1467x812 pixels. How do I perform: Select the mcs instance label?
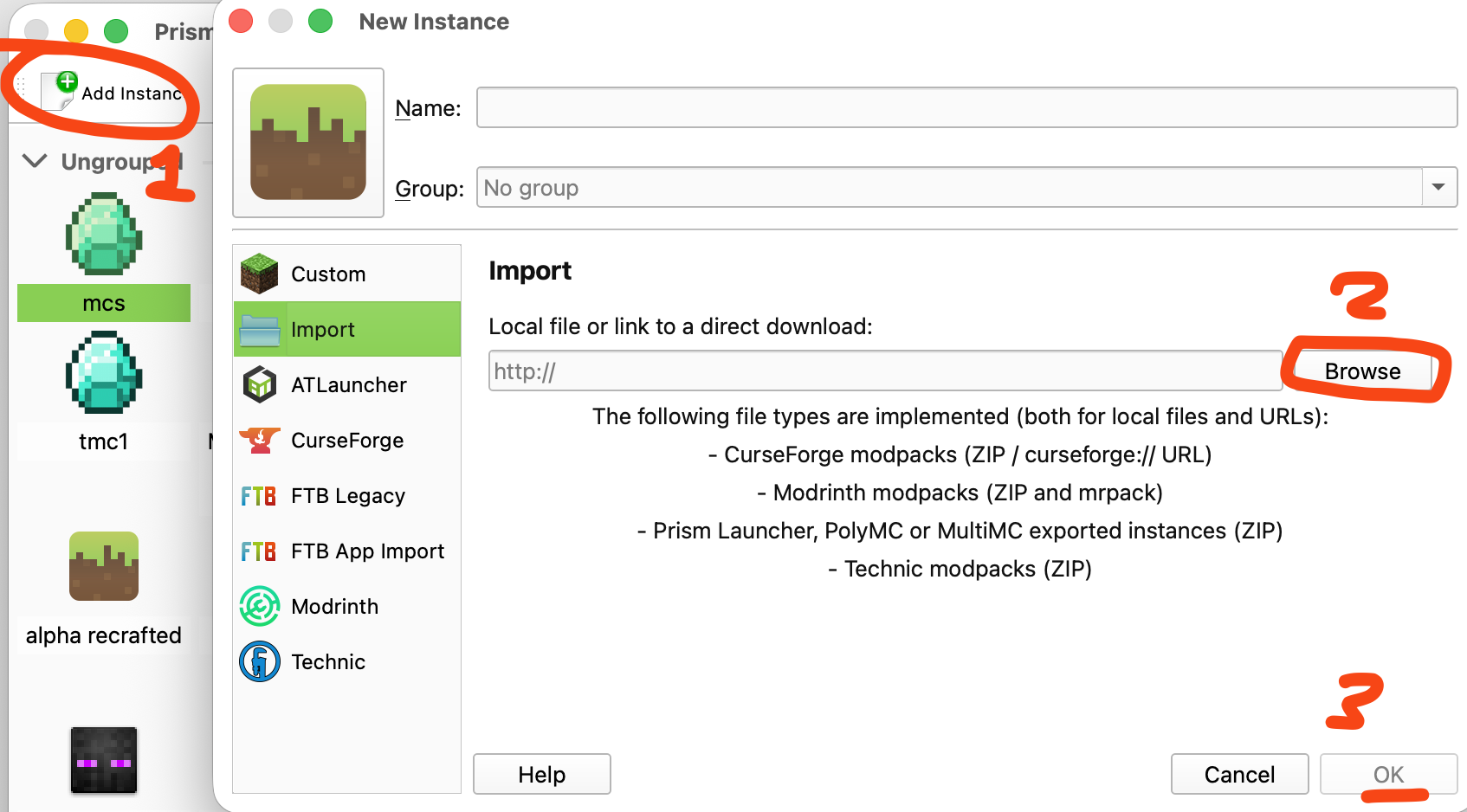pyautogui.click(x=104, y=303)
